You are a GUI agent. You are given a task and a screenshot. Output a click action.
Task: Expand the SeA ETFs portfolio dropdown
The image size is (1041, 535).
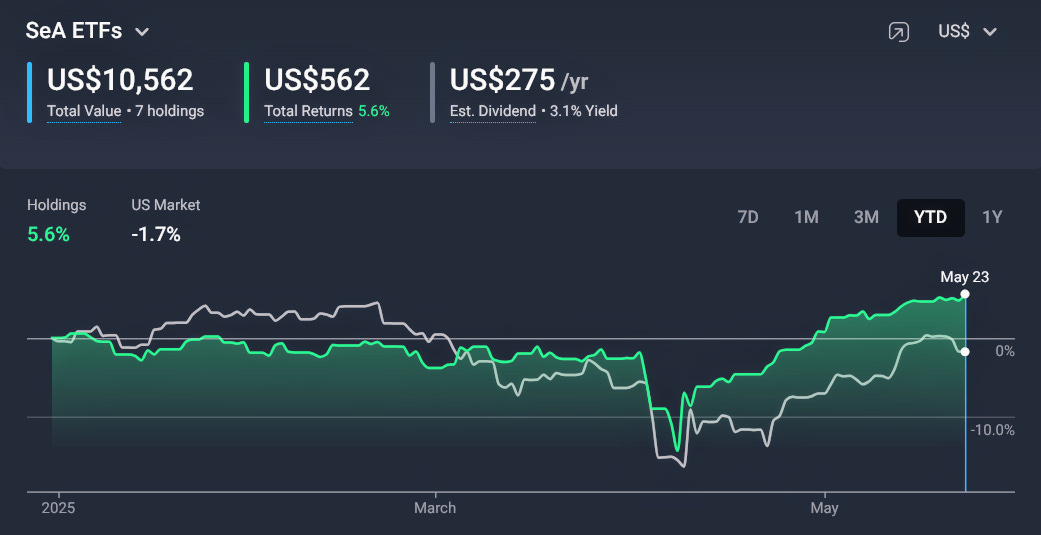coord(87,31)
